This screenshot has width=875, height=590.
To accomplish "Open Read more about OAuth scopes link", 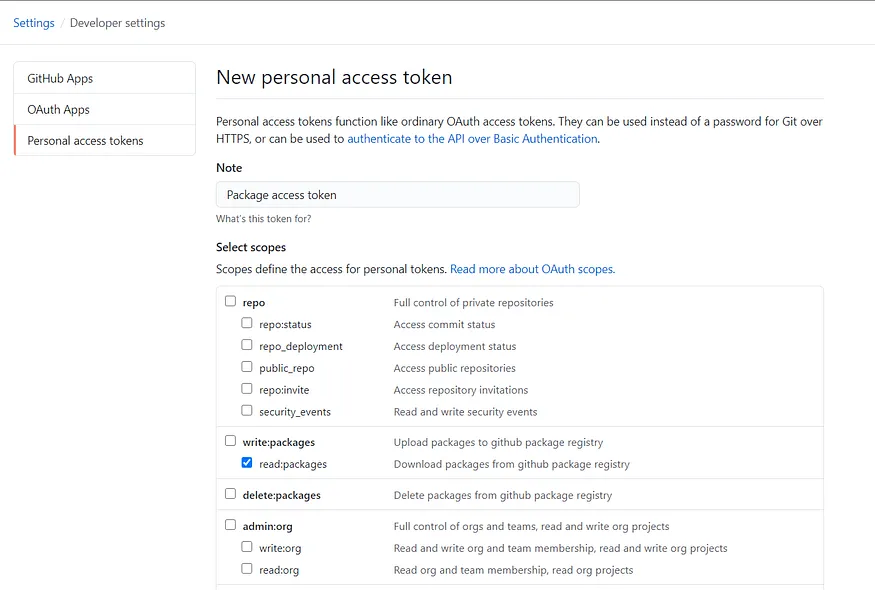I will (532, 269).
